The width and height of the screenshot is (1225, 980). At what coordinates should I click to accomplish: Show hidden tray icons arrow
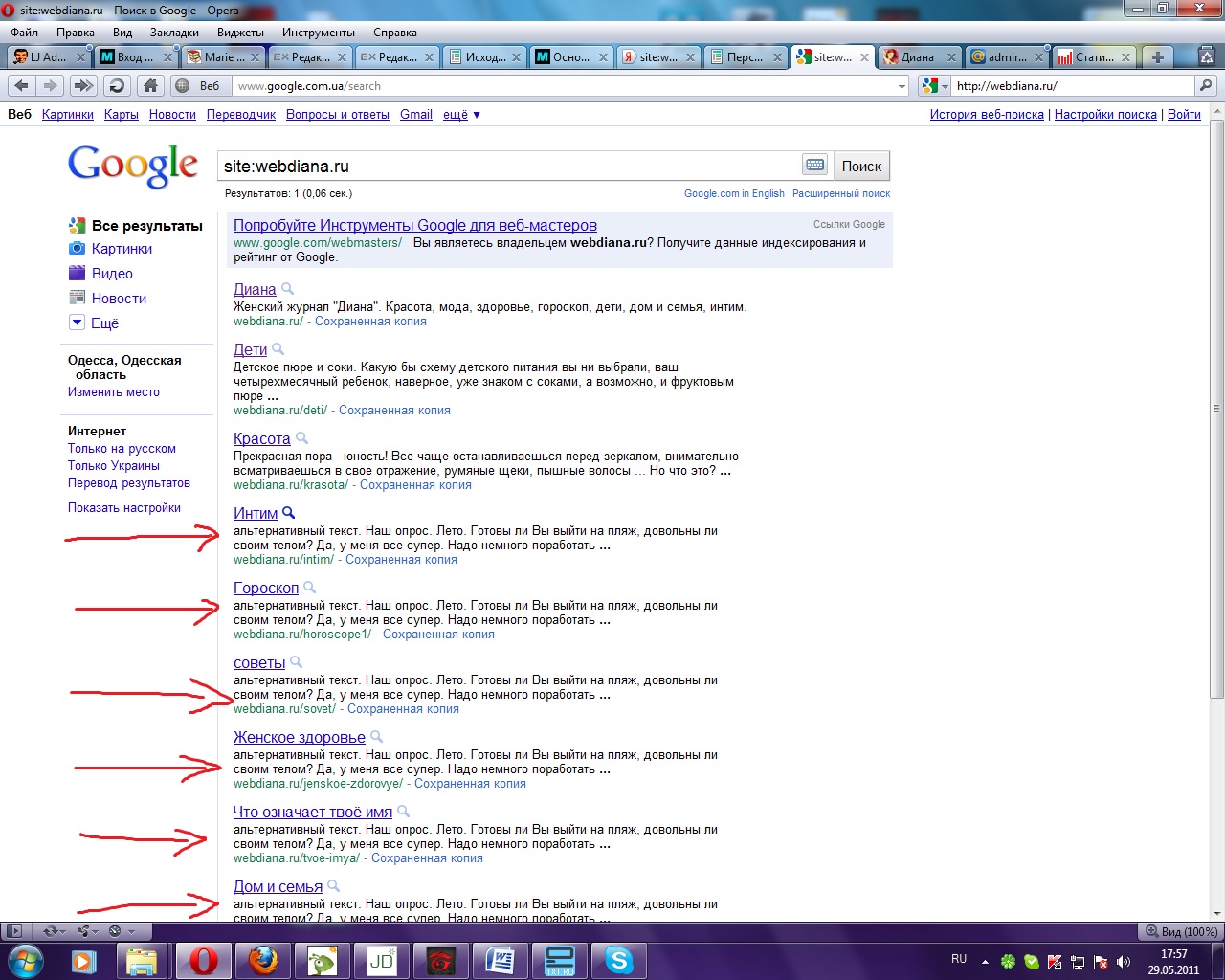[x=985, y=961]
